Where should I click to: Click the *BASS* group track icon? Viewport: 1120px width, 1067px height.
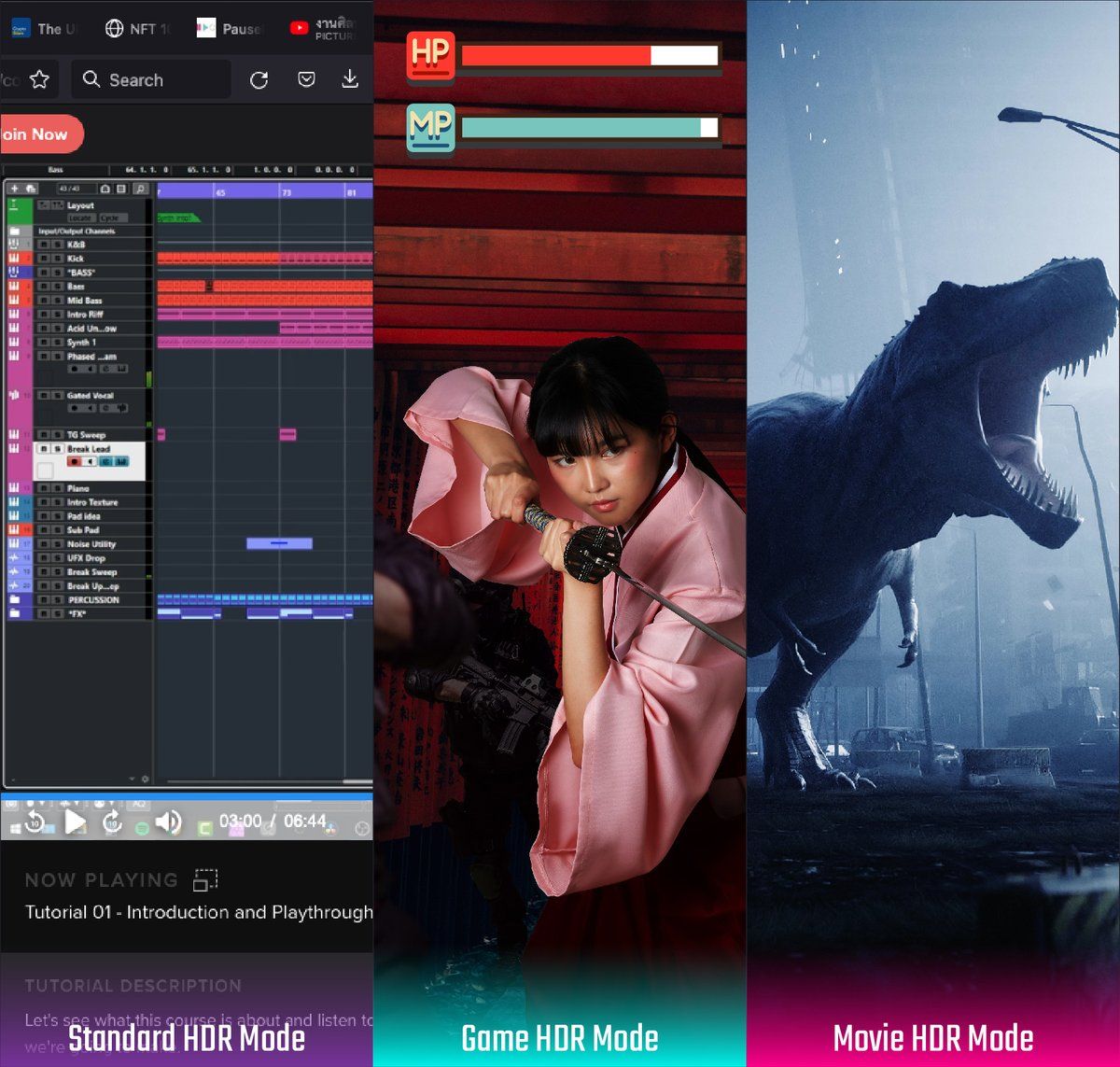(14, 272)
